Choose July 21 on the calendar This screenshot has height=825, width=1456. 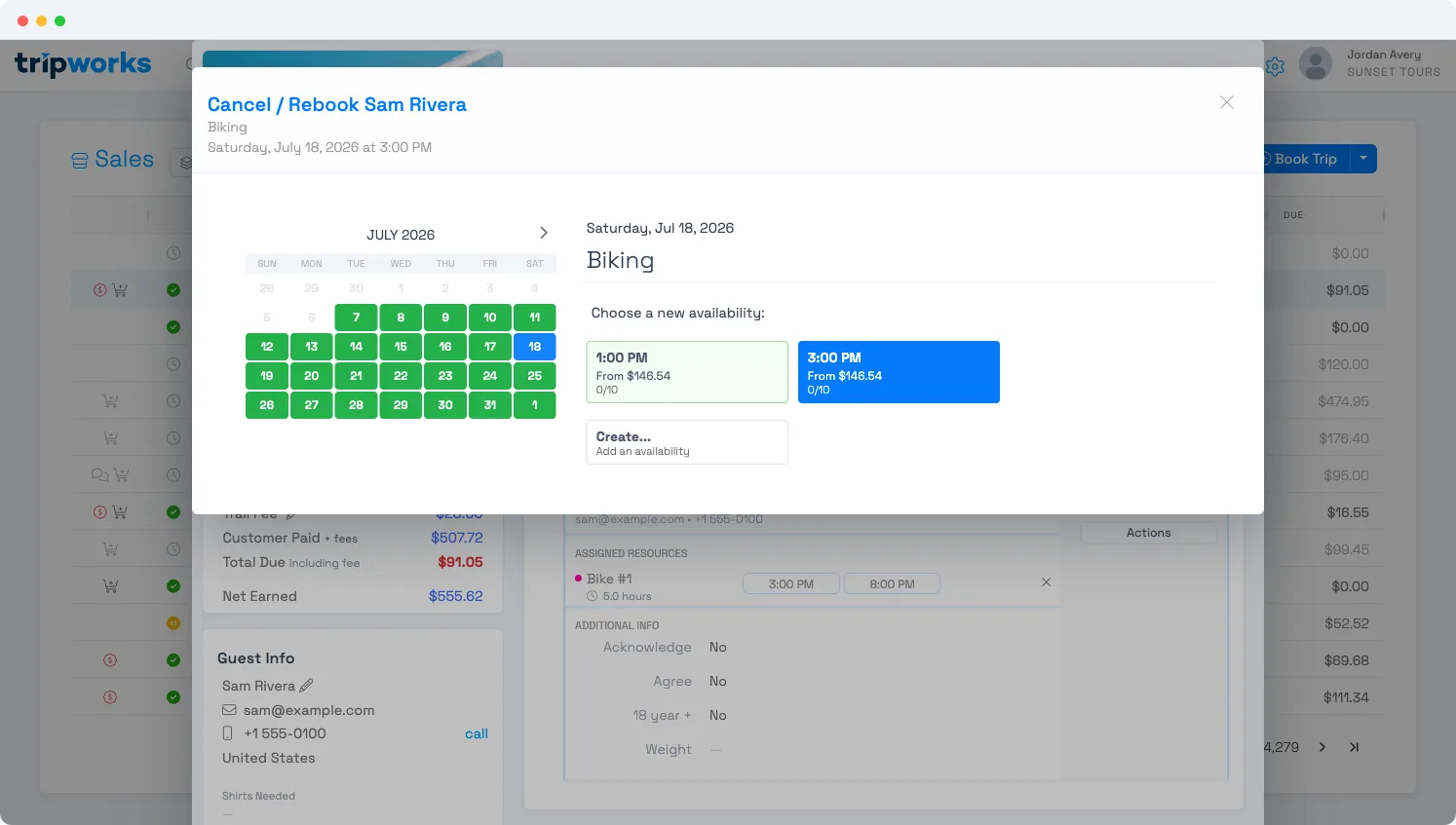[x=356, y=376]
